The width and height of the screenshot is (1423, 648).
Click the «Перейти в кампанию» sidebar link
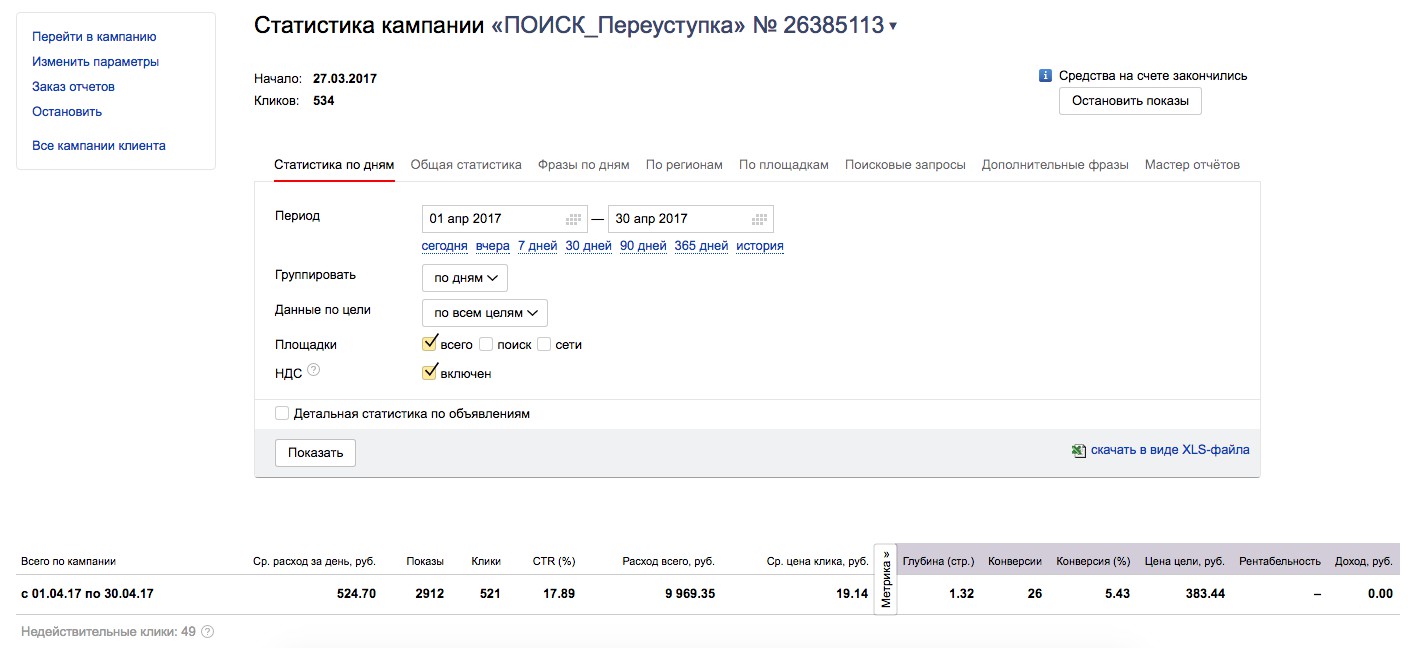pyautogui.click(x=94, y=37)
